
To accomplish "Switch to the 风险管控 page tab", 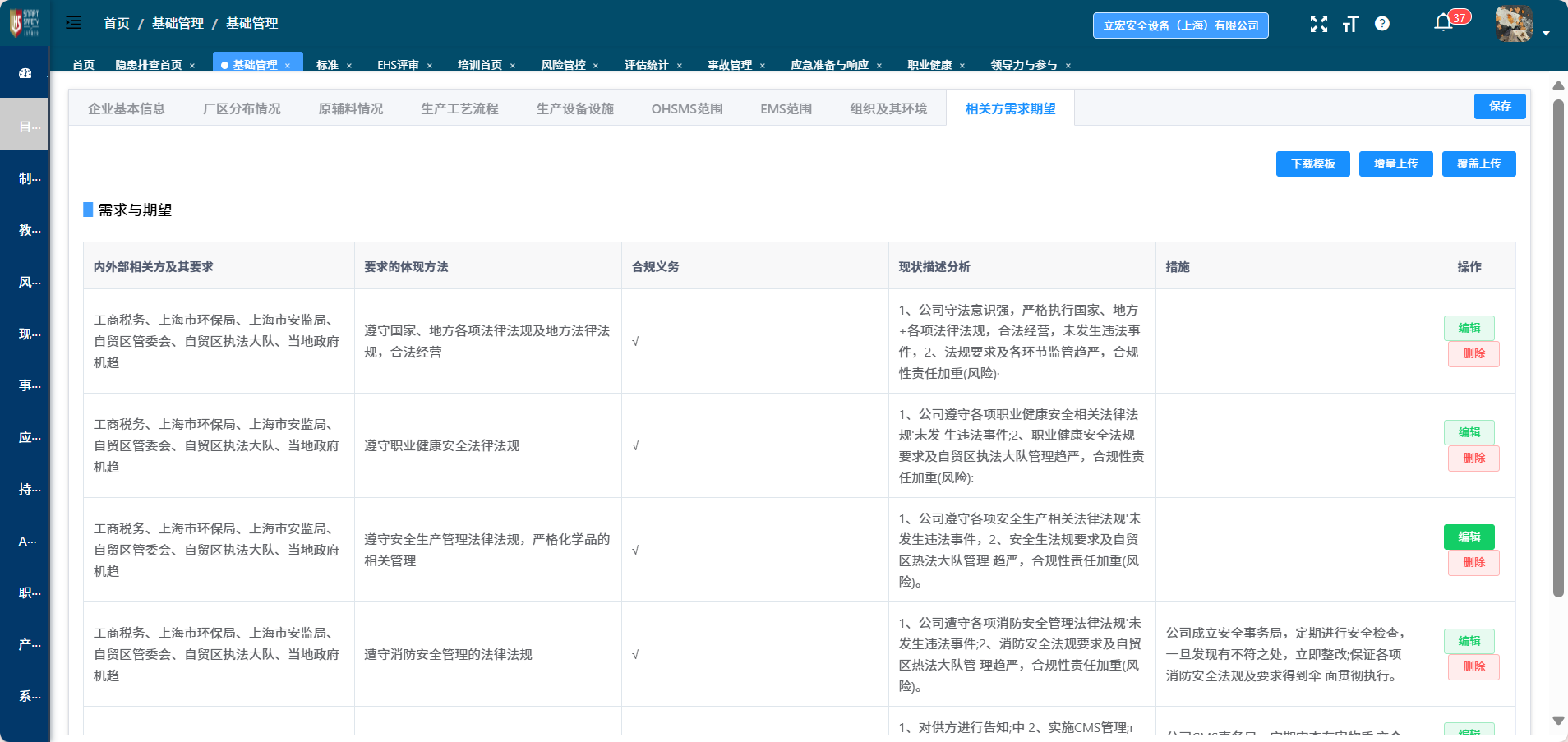I will [x=564, y=65].
